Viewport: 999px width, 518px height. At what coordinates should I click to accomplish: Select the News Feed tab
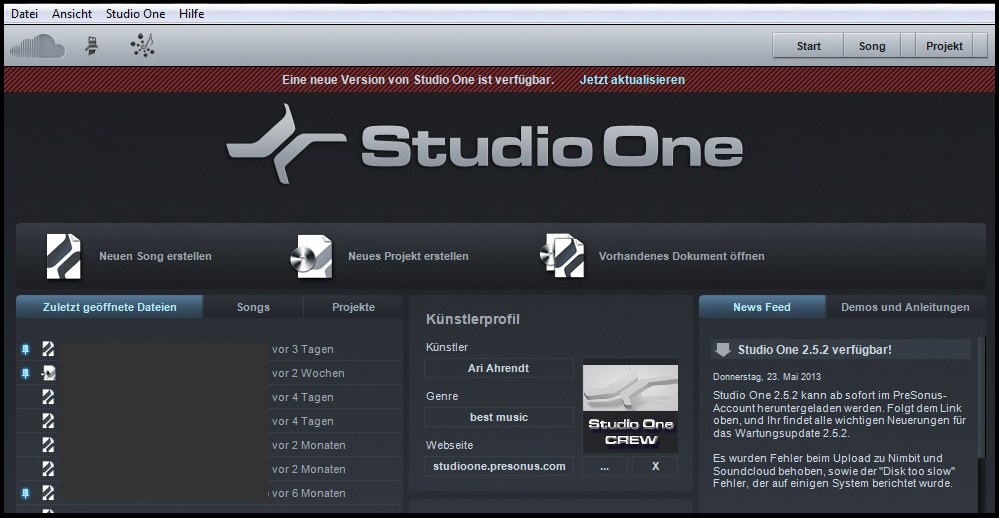pos(762,307)
